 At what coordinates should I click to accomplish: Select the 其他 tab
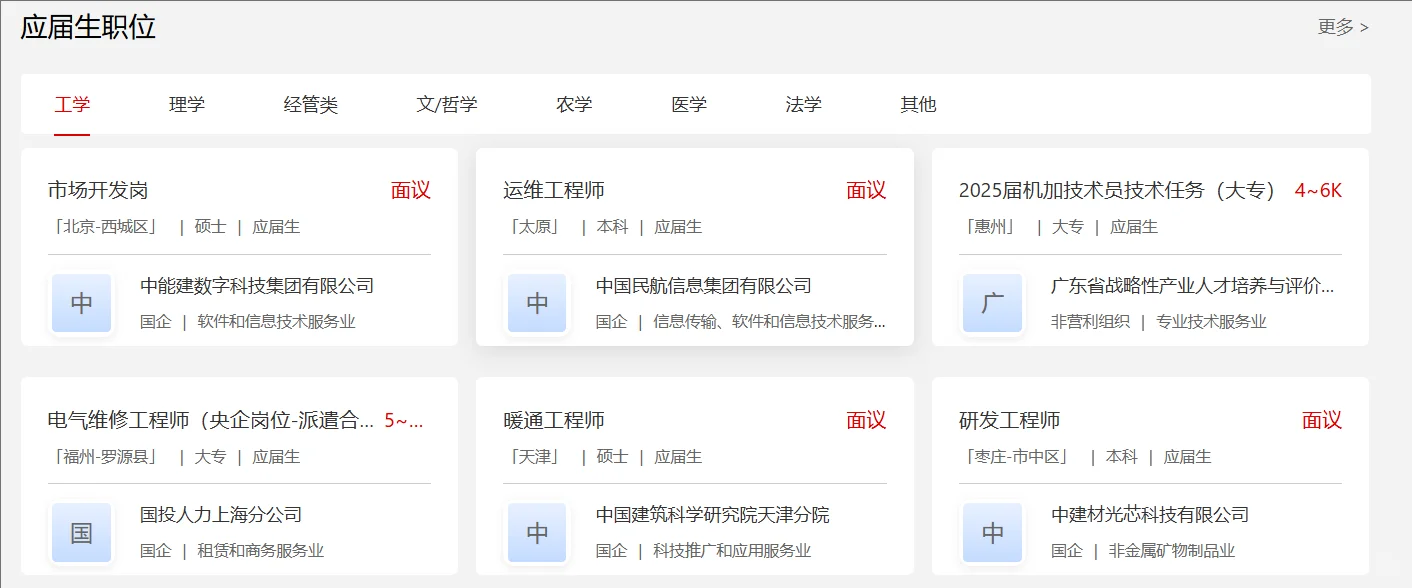(x=918, y=104)
